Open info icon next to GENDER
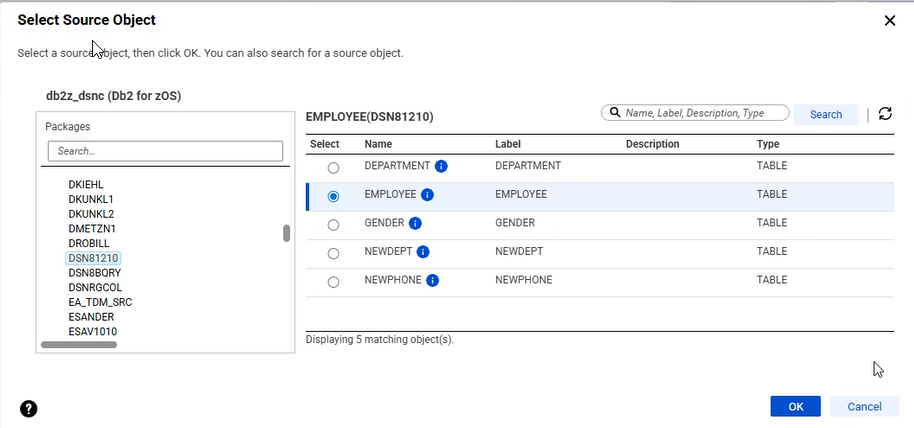This screenshot has height=428, width=914. 415,223
